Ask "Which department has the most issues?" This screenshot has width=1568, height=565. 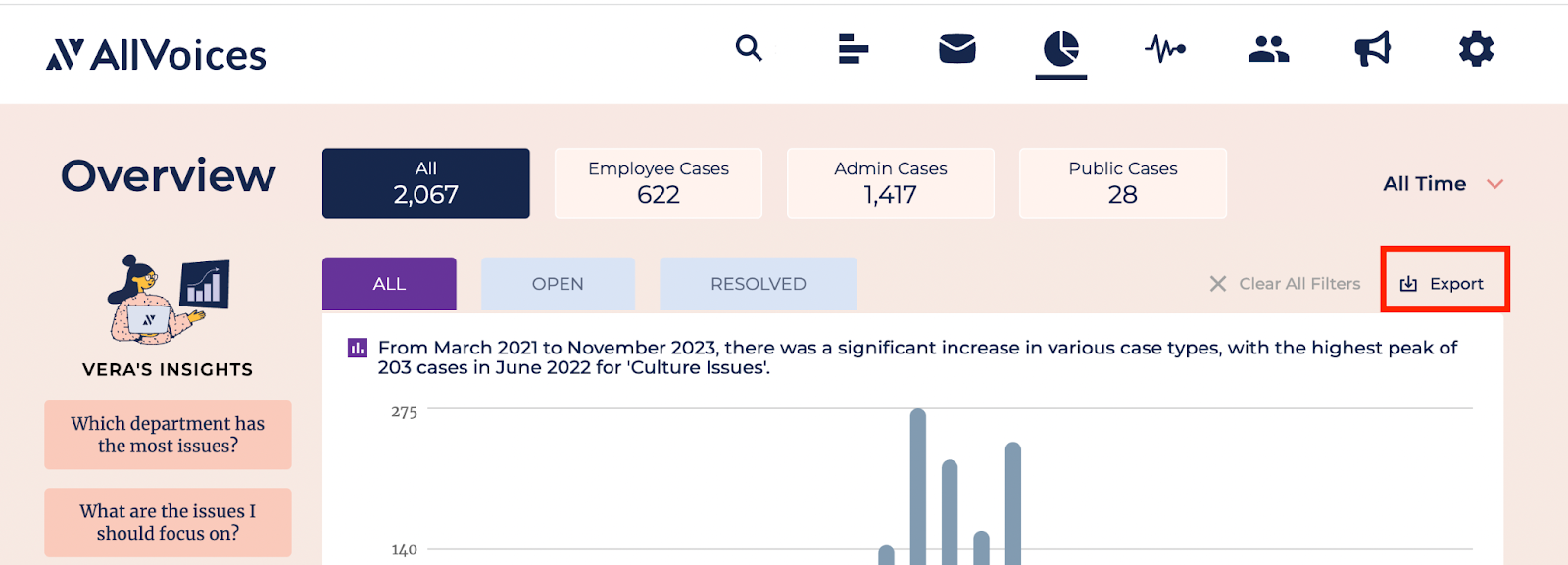(x=168, y=435)
